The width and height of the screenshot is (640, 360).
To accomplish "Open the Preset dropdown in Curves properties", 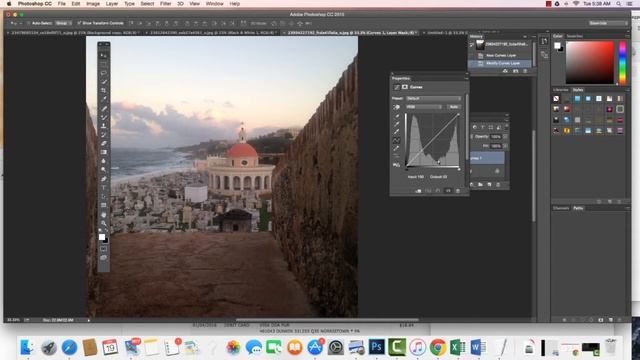I will click(x=433, y=98).
